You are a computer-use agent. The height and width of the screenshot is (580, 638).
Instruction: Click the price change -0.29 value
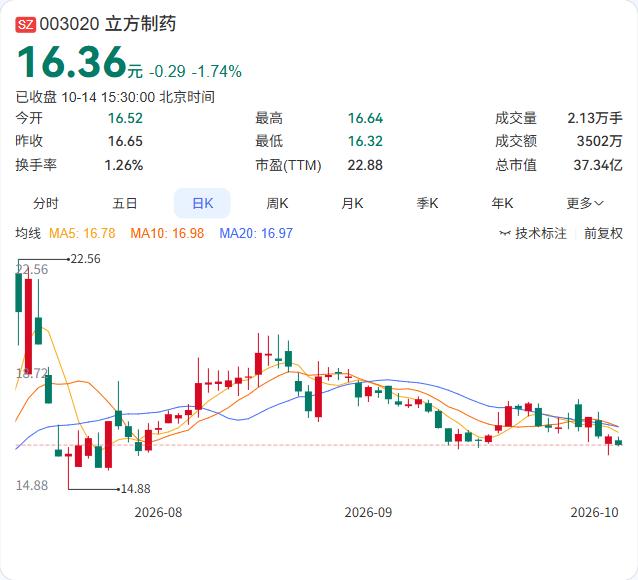coord(167,72)
